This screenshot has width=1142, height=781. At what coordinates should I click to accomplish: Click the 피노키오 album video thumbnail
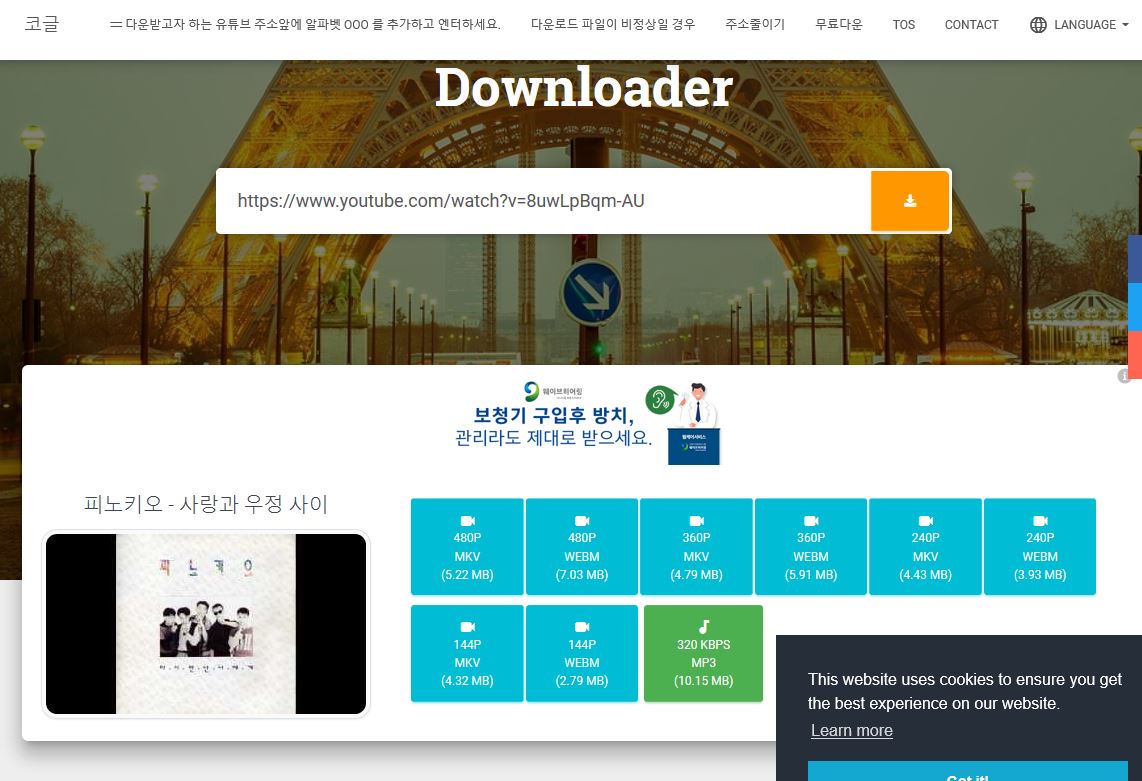pos(206,624)
